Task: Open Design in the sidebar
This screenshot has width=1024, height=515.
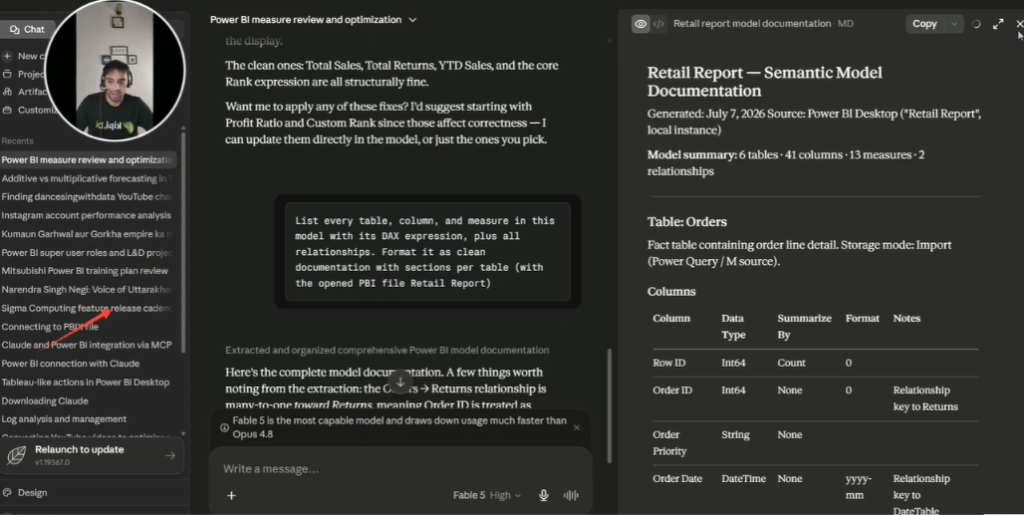Action: click(x=26, y=493)
